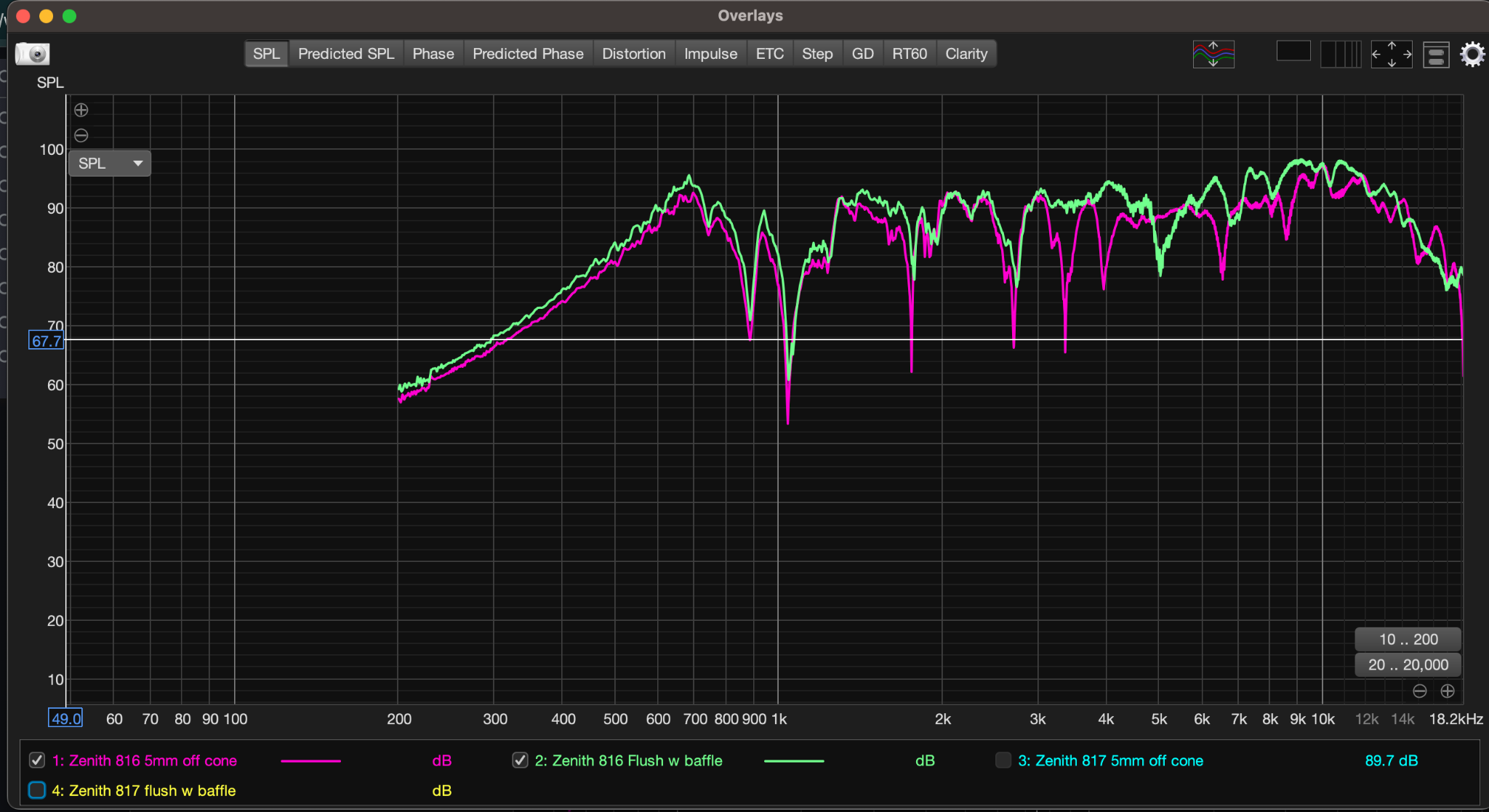Image resolution: width=1489 pixels, height=812 pixels.
Task: Click the 18.2kHz axis end label
Action: point(1456,719)
